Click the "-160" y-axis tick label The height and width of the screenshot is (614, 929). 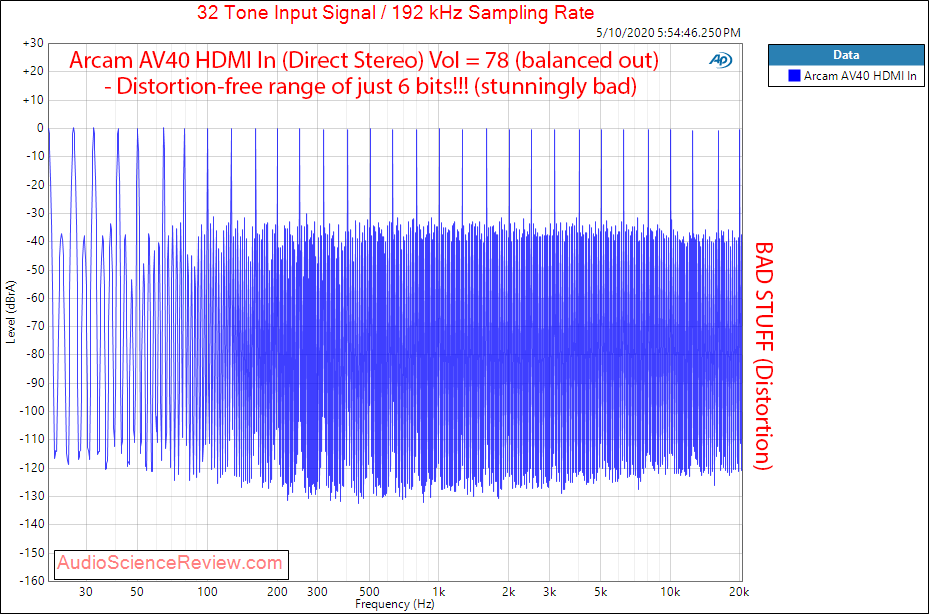(x=32, y=581)
